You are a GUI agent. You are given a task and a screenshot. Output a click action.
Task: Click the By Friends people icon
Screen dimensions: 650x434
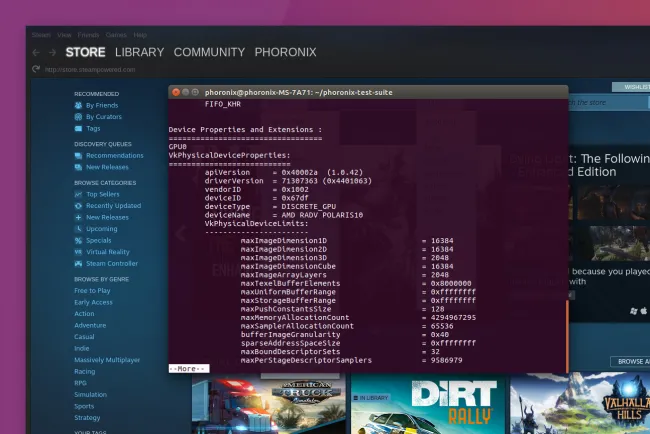(78, 105)
